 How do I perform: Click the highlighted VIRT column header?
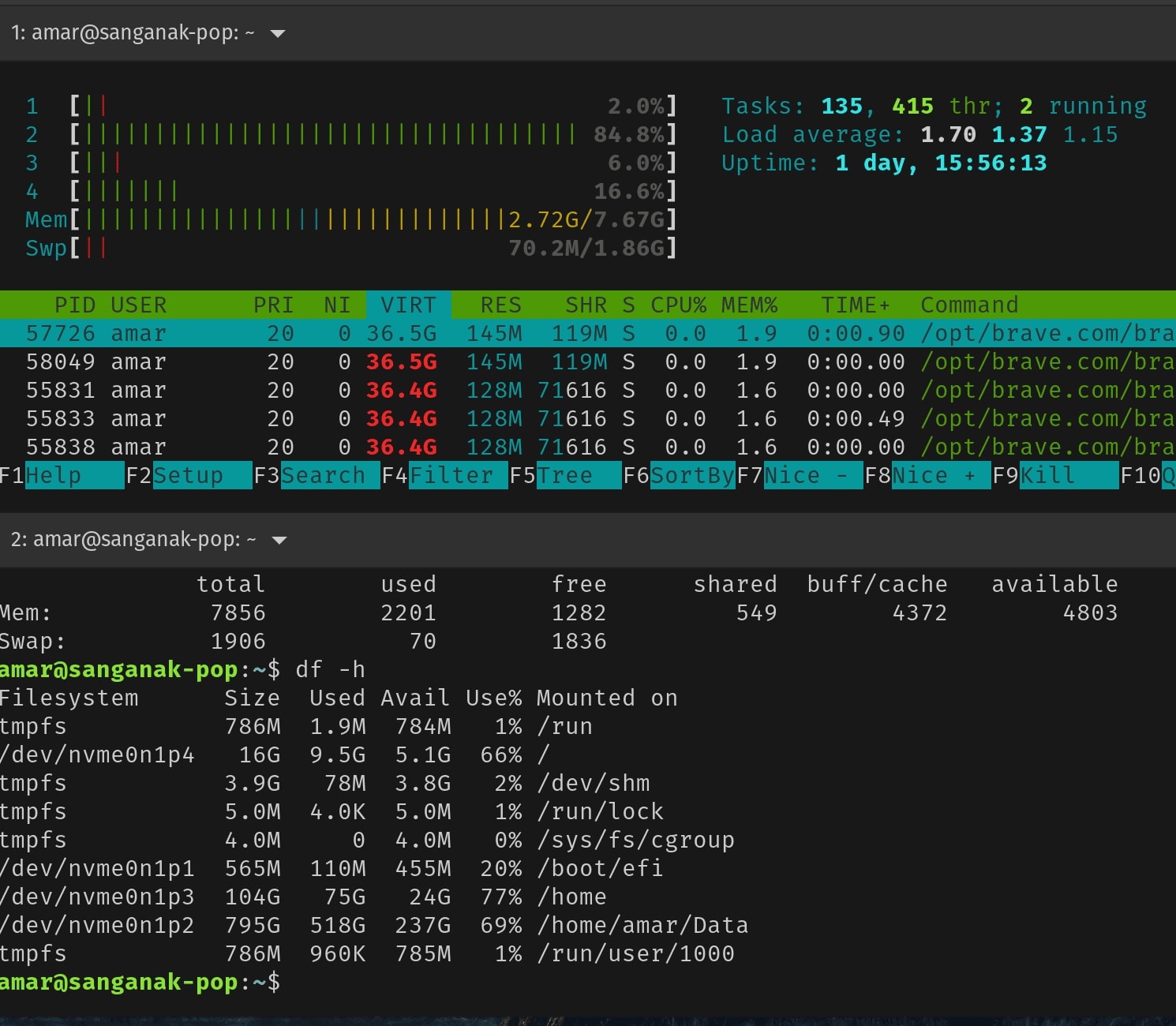click(x=408, y=305)
